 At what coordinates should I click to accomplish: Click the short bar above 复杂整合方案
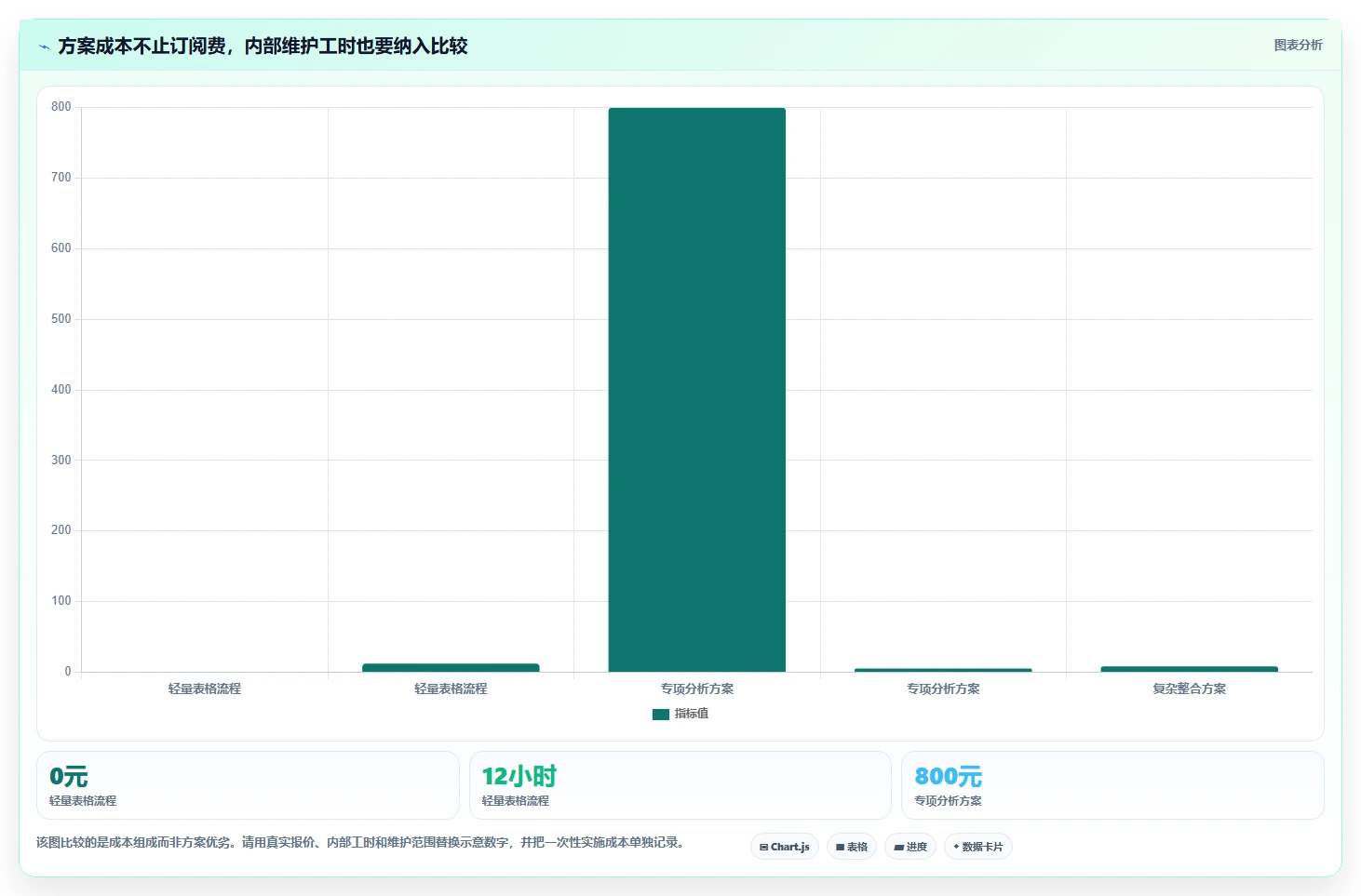point(1189,669)
